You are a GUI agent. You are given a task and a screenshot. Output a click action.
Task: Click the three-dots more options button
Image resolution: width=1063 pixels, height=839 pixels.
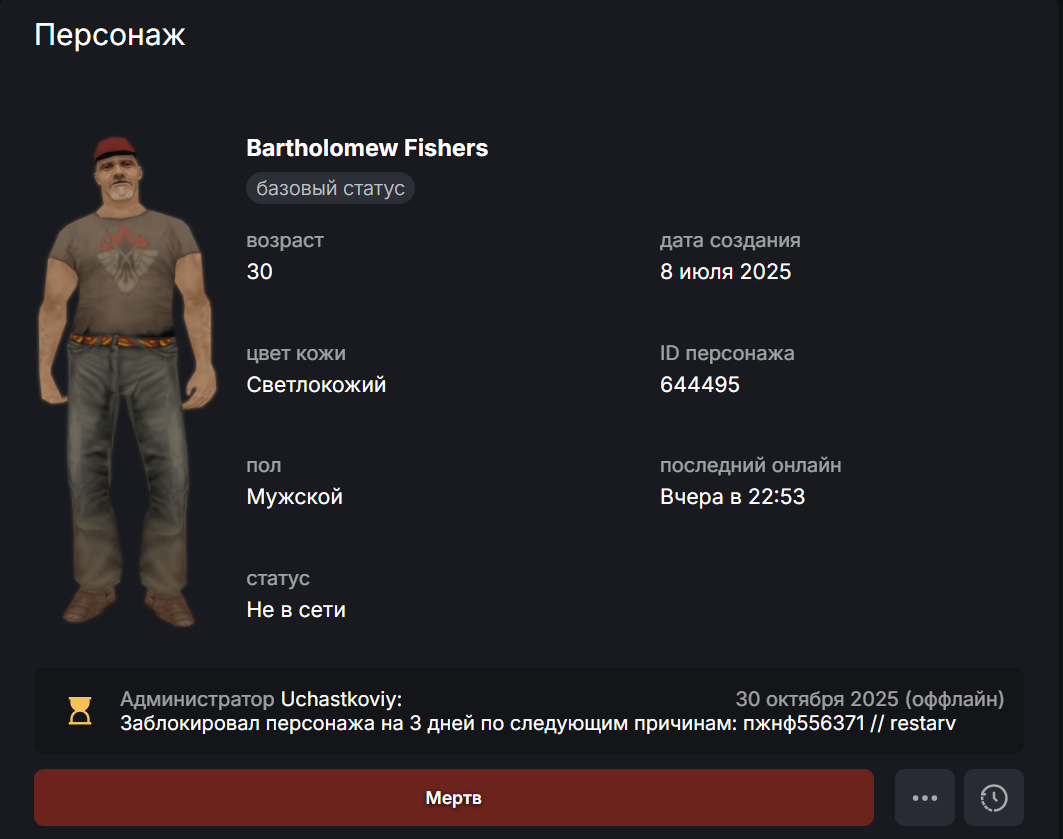tap(925, 798)
